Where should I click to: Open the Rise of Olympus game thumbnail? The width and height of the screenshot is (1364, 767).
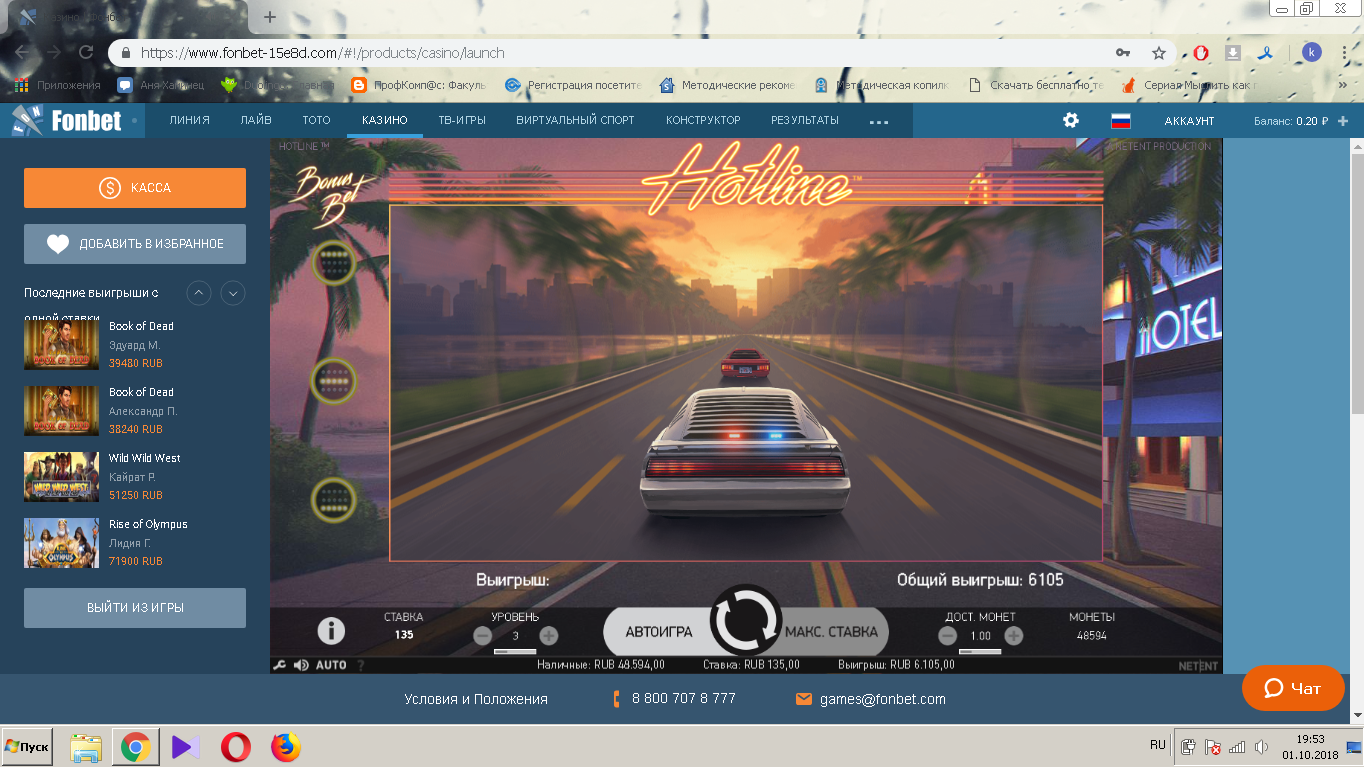62,543
